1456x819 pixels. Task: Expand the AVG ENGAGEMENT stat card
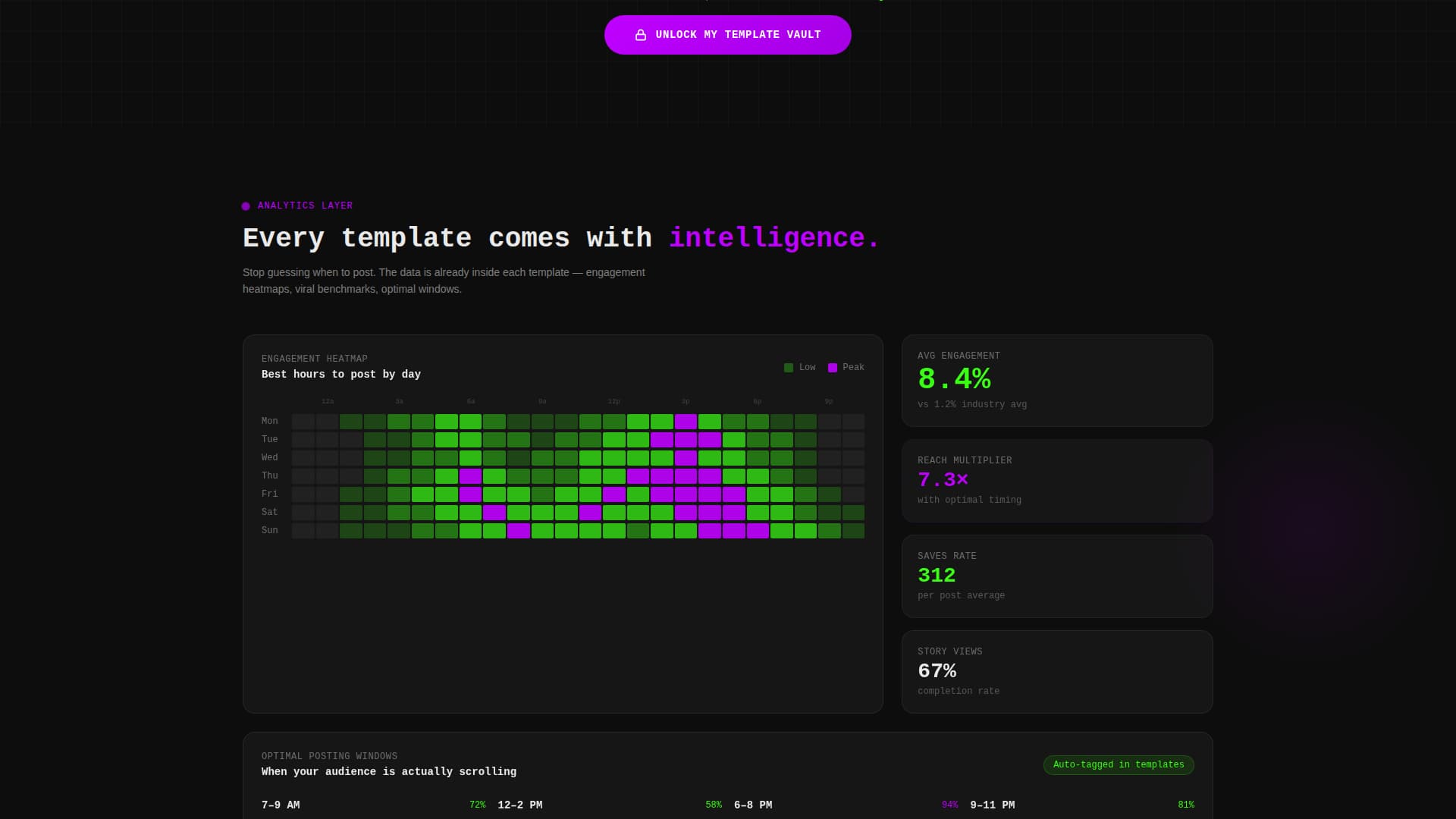tap(1056, 380)
